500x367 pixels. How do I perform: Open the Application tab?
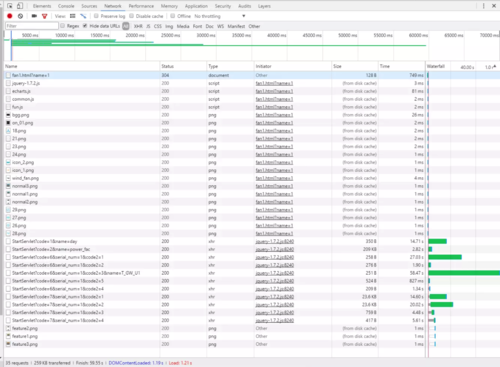click(x=196, y=6)
